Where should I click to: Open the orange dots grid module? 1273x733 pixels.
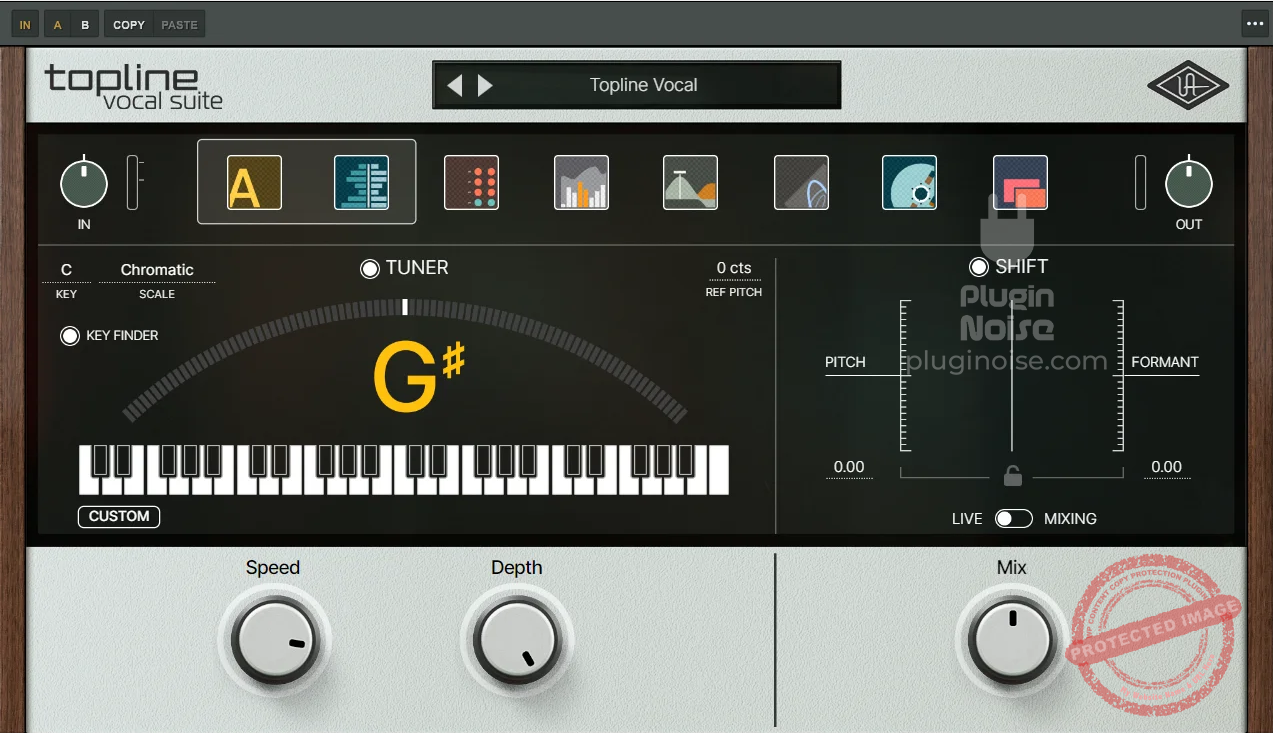(471, 182)
